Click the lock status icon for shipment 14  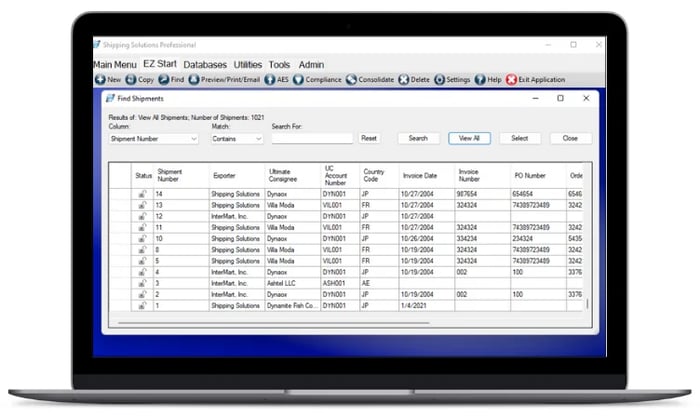pyautogui.click(x=142, y=194)
